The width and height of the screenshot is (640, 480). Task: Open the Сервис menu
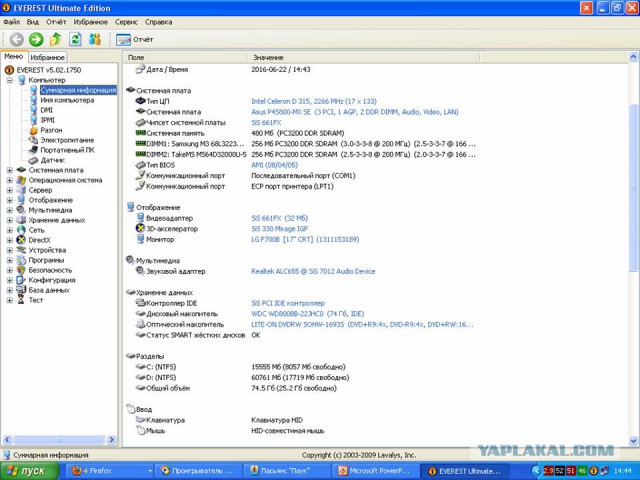[126, 22]
